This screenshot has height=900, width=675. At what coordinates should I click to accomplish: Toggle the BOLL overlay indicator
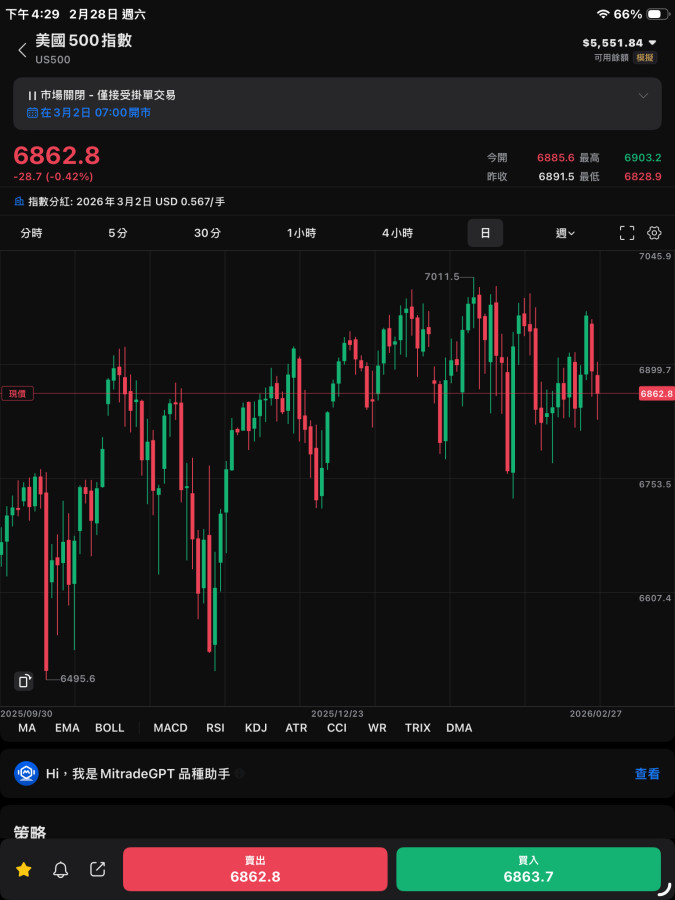[x=110, y=728]
